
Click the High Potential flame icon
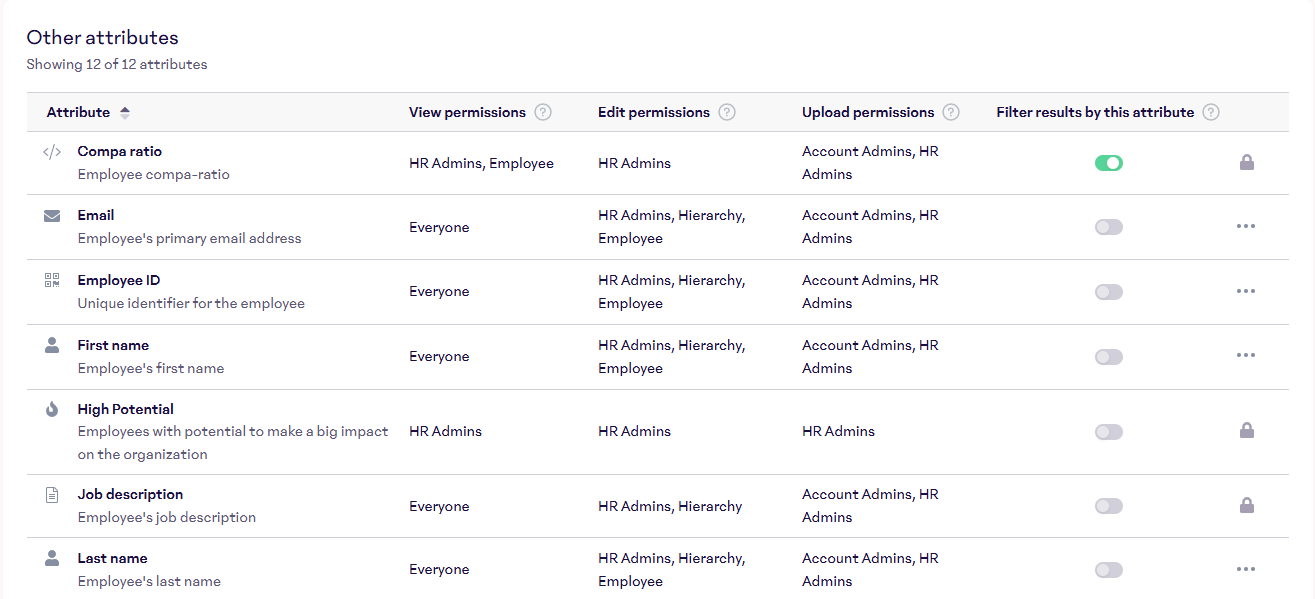(x=52, y=409)
